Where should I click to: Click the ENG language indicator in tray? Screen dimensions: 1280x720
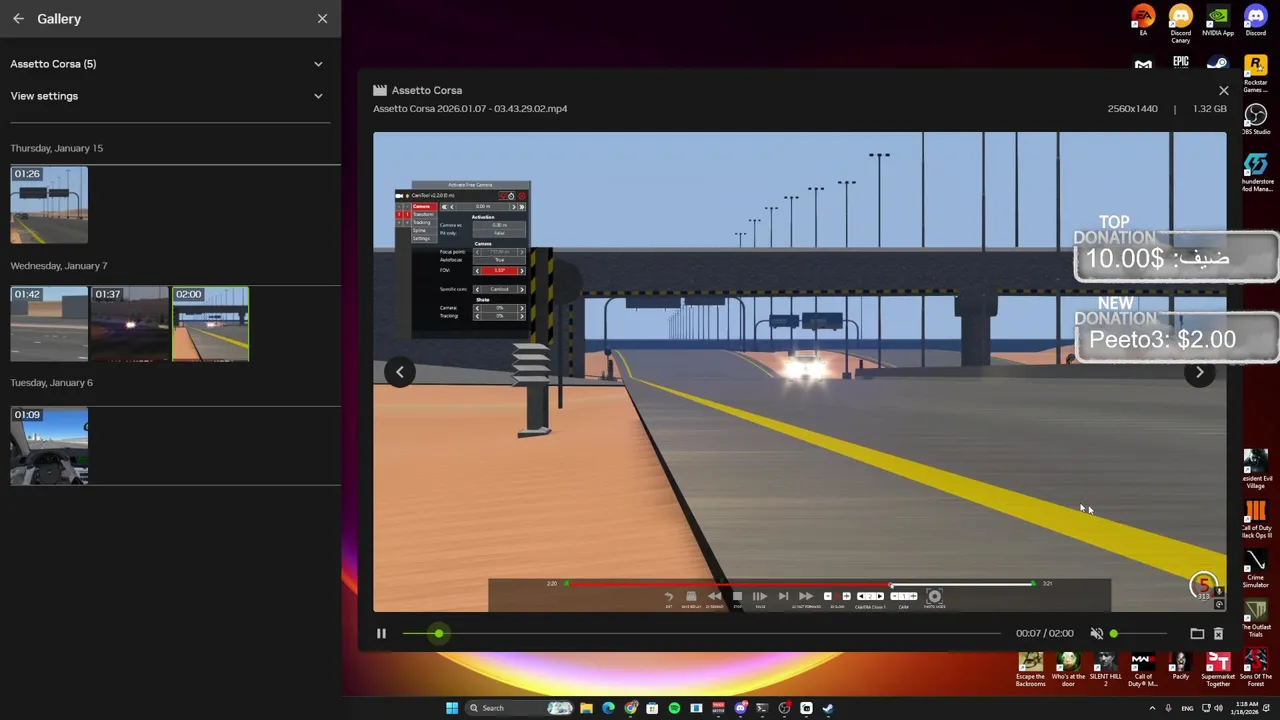(x=1187, y=708)
